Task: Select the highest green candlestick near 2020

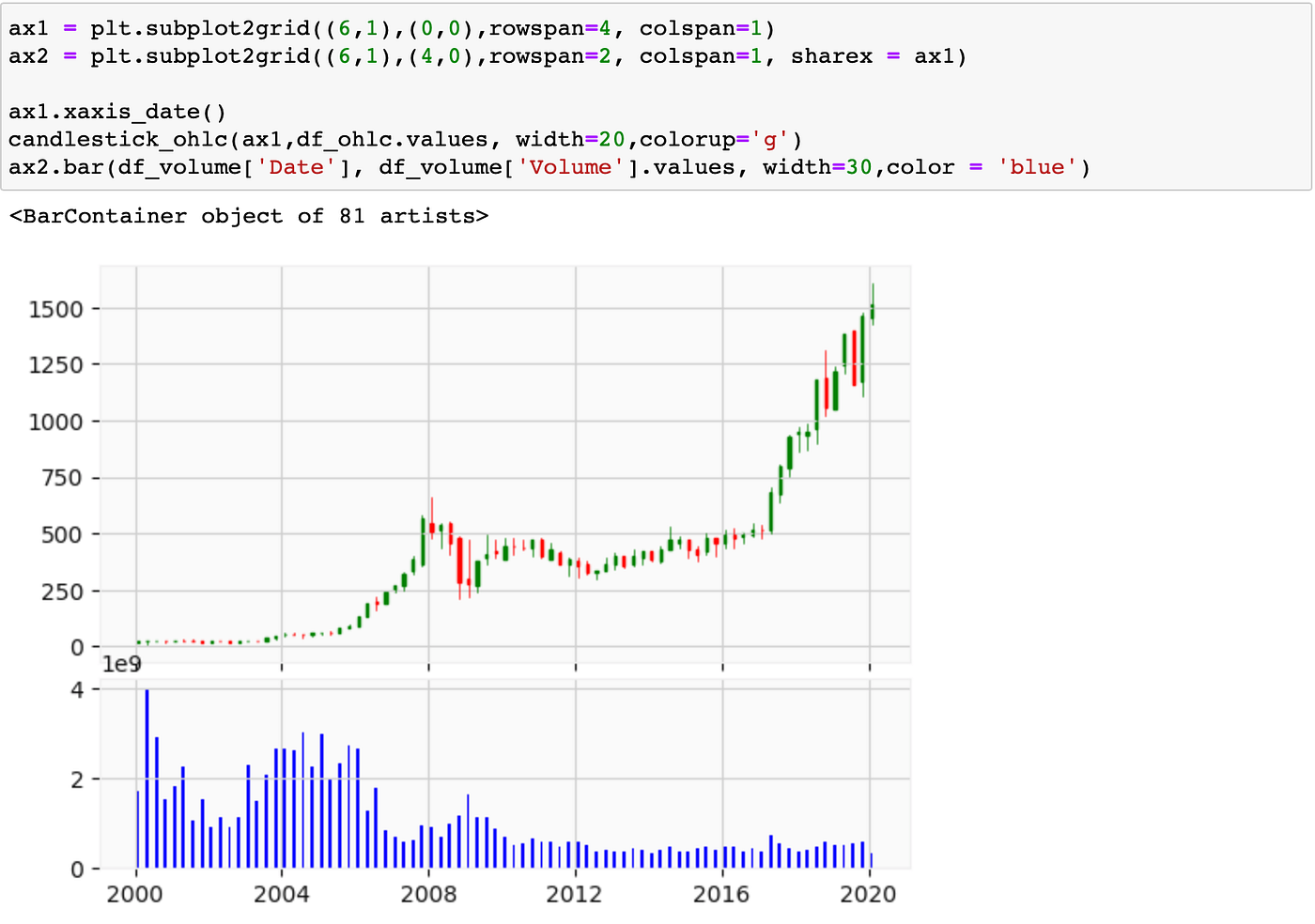Action: 873,310
